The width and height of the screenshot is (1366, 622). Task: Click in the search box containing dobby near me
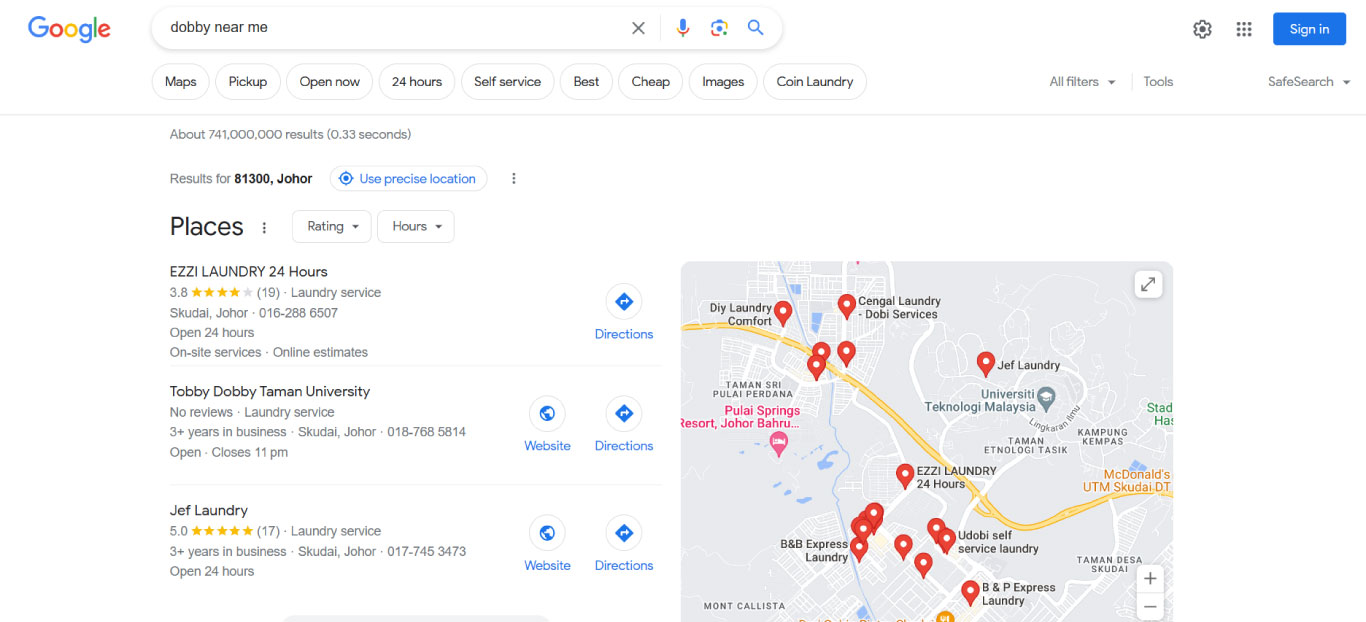click(x=390, y=28)
